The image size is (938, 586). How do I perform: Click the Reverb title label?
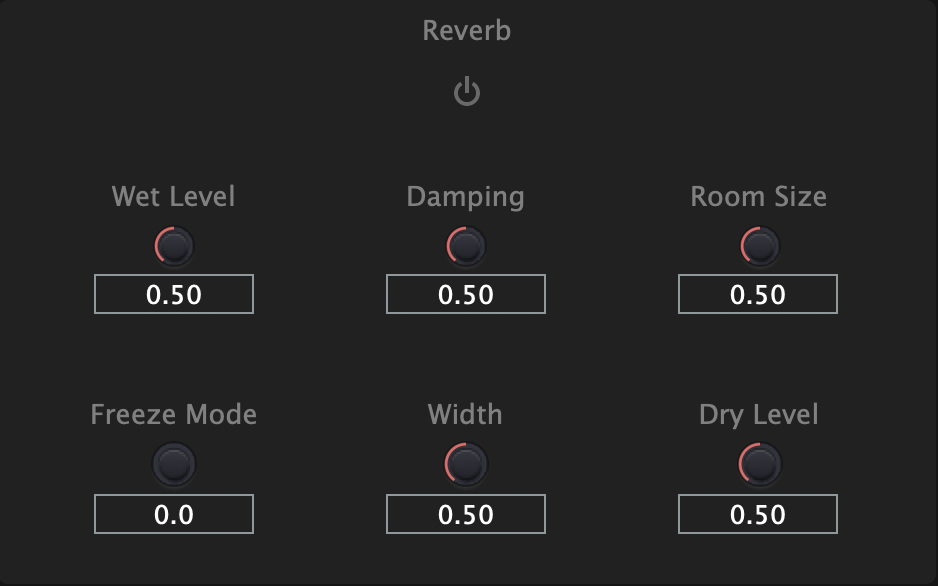coord(467,31)
